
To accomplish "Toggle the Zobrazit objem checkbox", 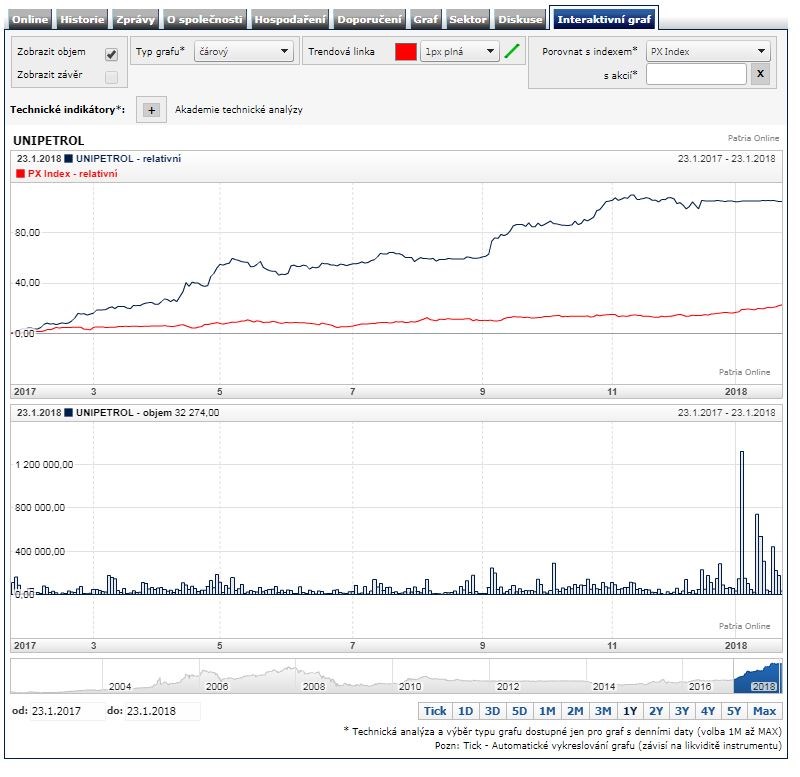I will pyautogui.click(x=111, y=54).
